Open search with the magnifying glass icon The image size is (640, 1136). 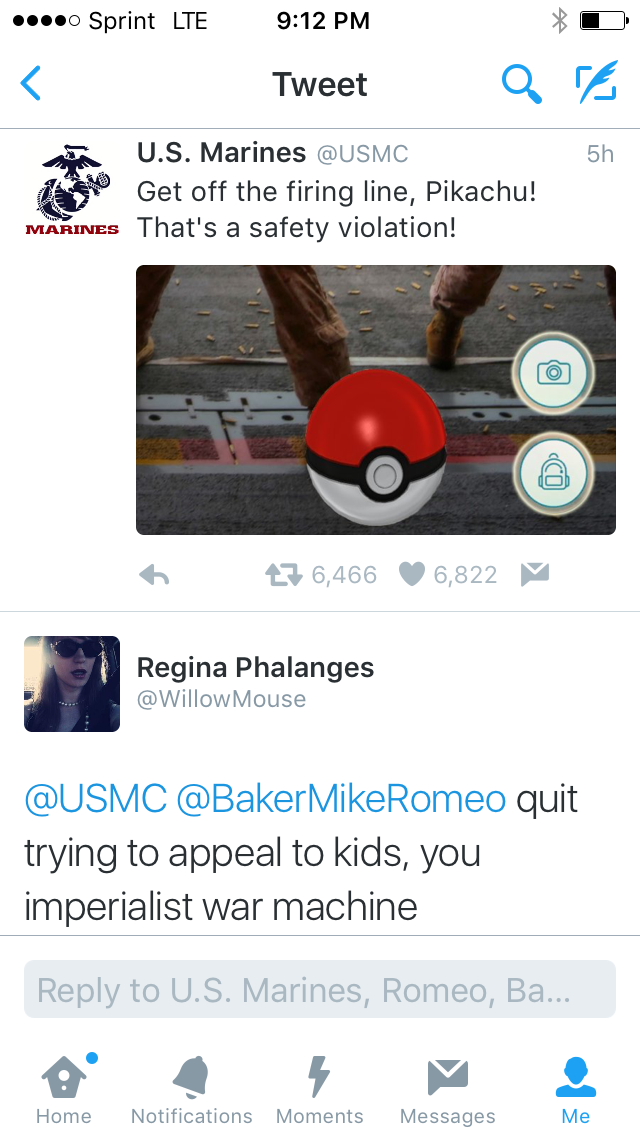pyautogui.click(x=521, y=83)
